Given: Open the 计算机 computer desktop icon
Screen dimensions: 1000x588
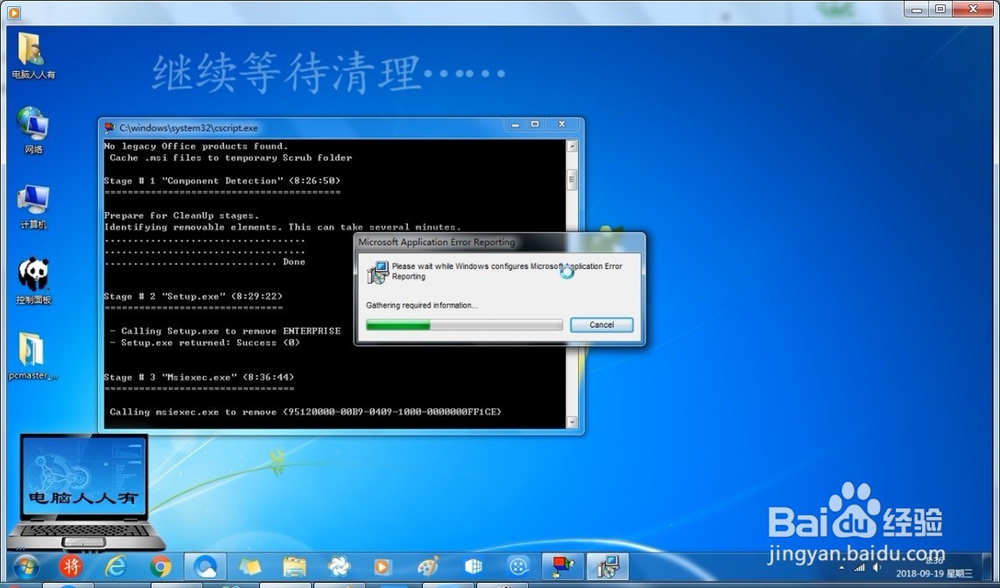Looking at the screenshot, I should (x=33, y=206).
